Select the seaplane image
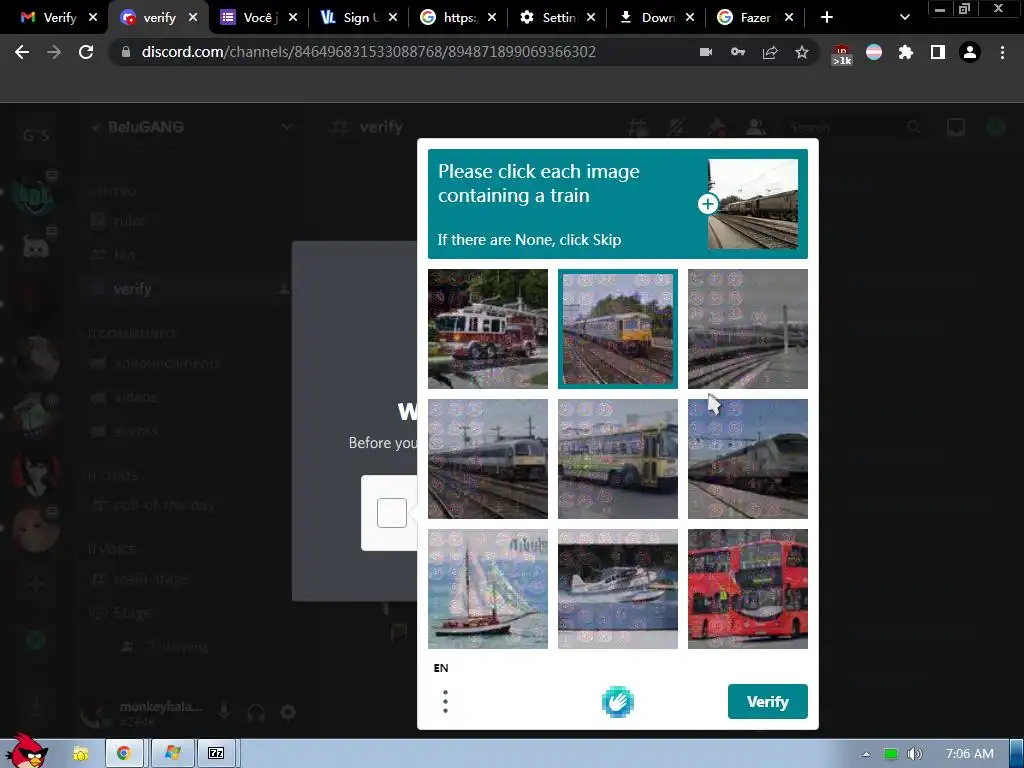Viewport: 1024px width, 768px height. [618, 588]
